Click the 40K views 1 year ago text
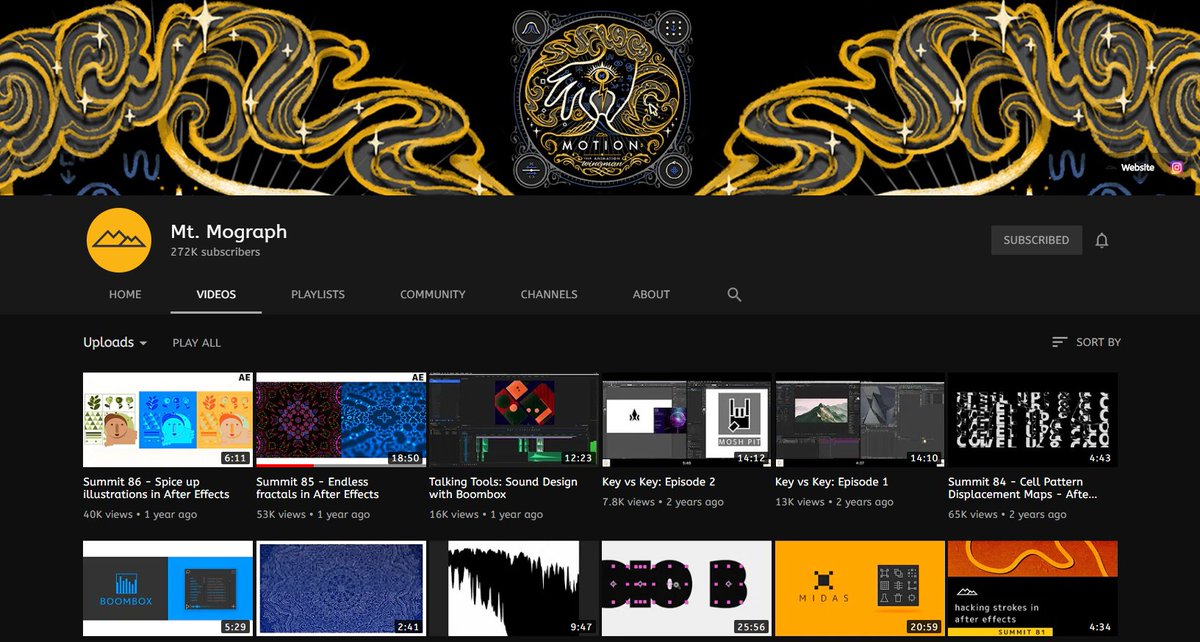Viewport: 1200px width, 642px height. [x=140, y=515]
